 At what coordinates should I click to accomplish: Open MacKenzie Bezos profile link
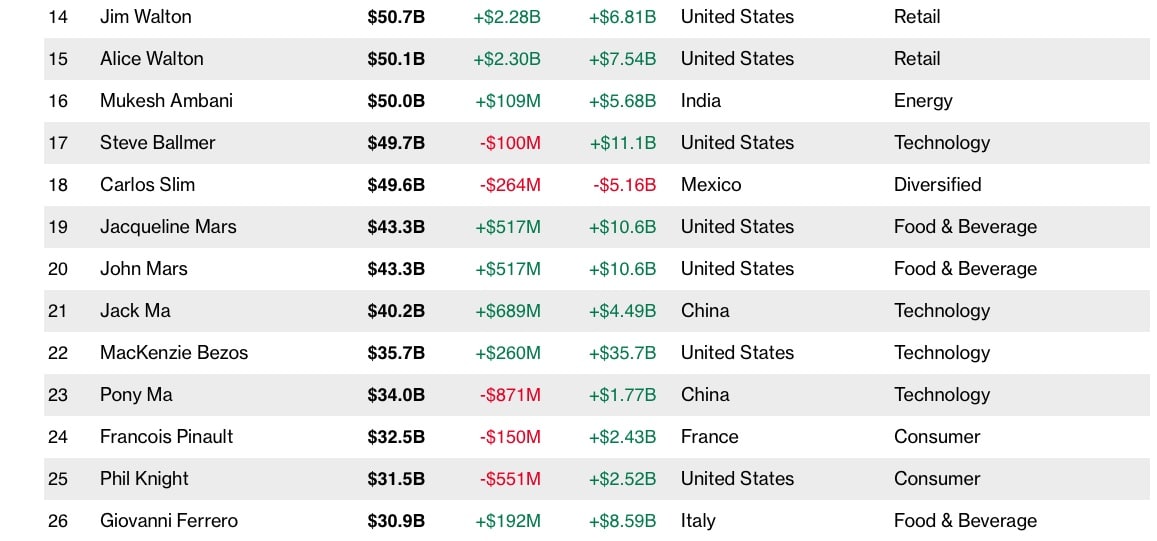(x=173, y=353)
